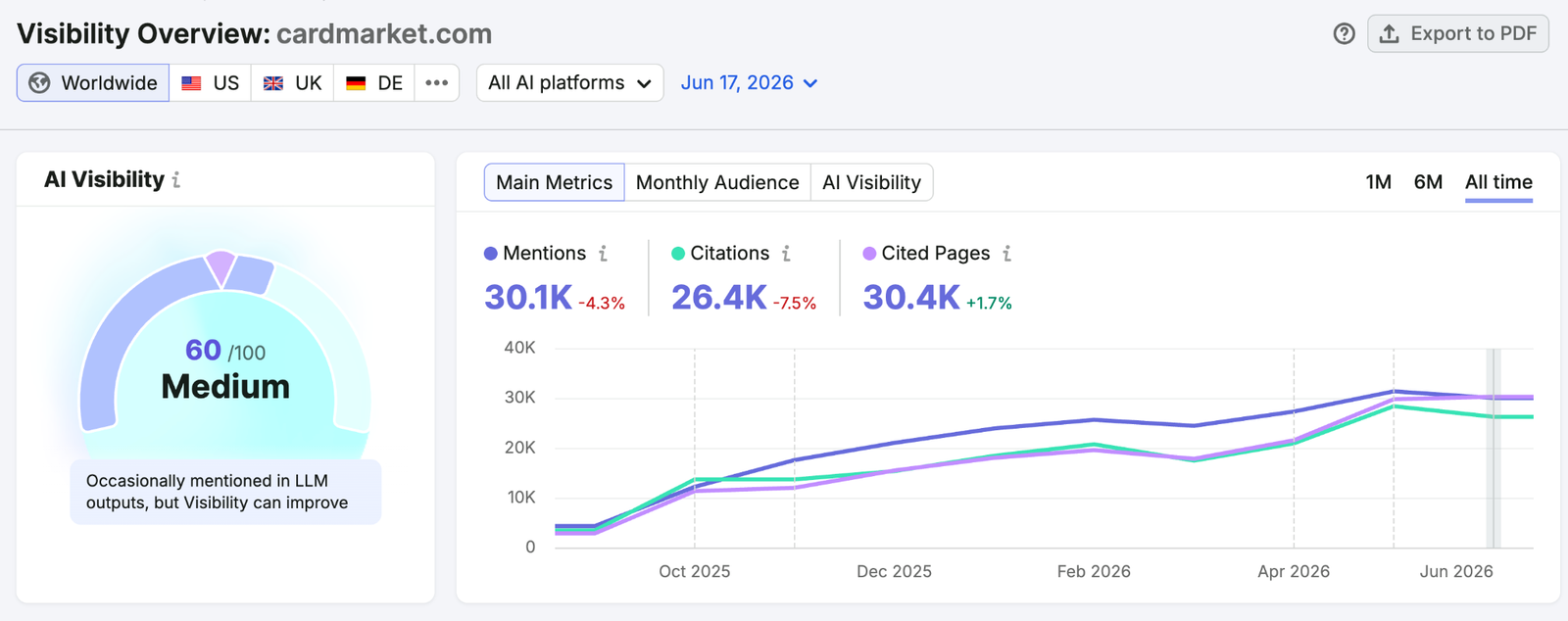Click the info icon beside Cited Pages
The image size is (1568, 621).
tap(1006, 254)
